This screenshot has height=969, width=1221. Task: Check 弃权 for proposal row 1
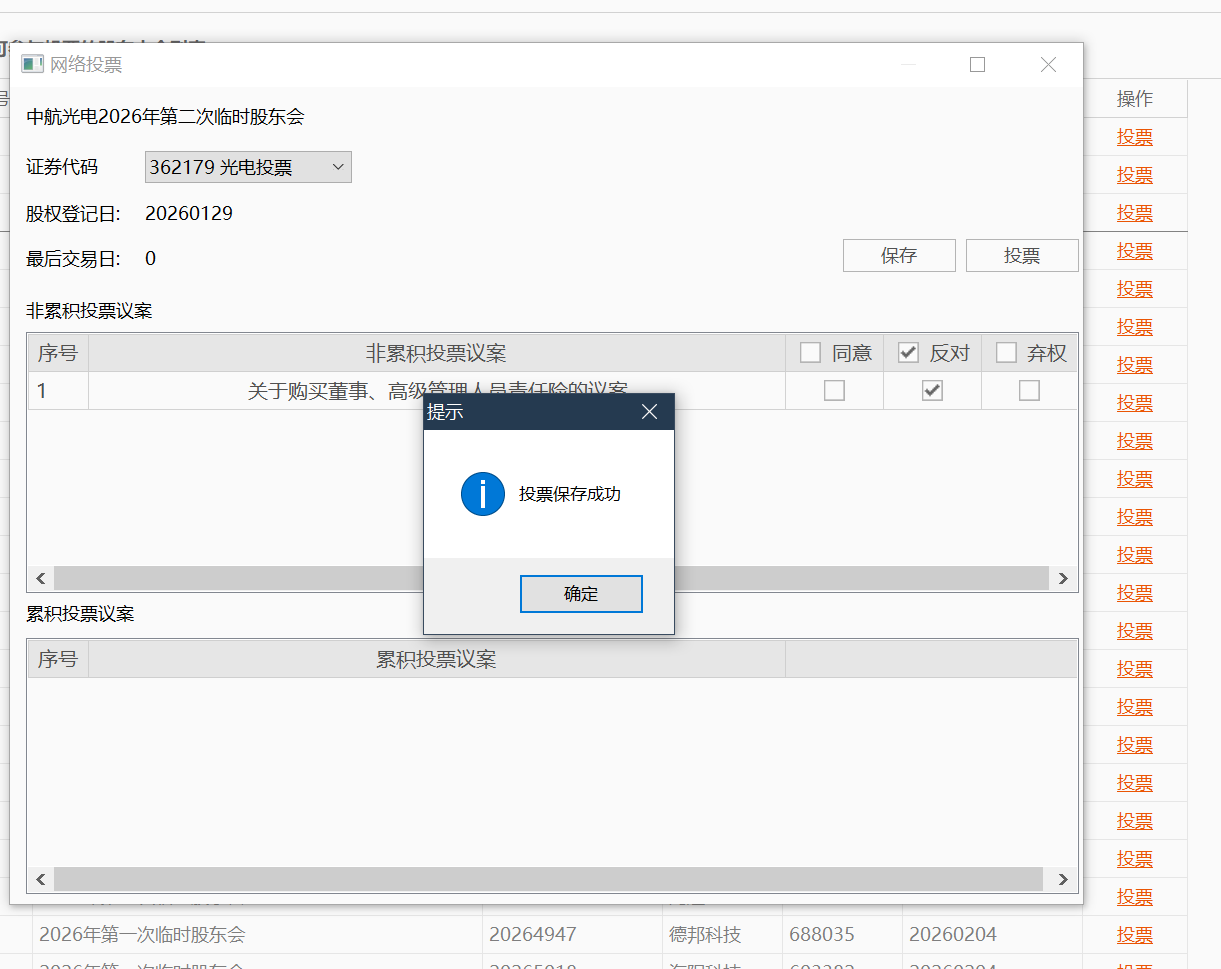tap(1029, 391)
